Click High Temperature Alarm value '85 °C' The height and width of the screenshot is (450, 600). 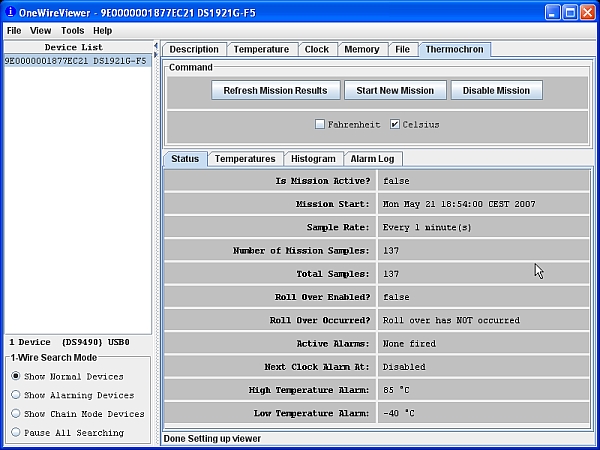396,390
